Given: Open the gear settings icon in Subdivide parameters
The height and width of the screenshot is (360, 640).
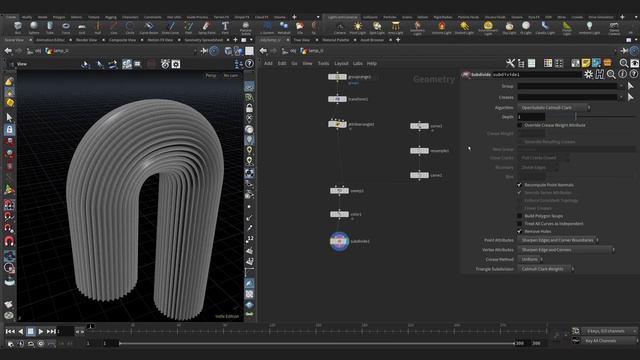Looking at the screenshot, I should (588, 74).
